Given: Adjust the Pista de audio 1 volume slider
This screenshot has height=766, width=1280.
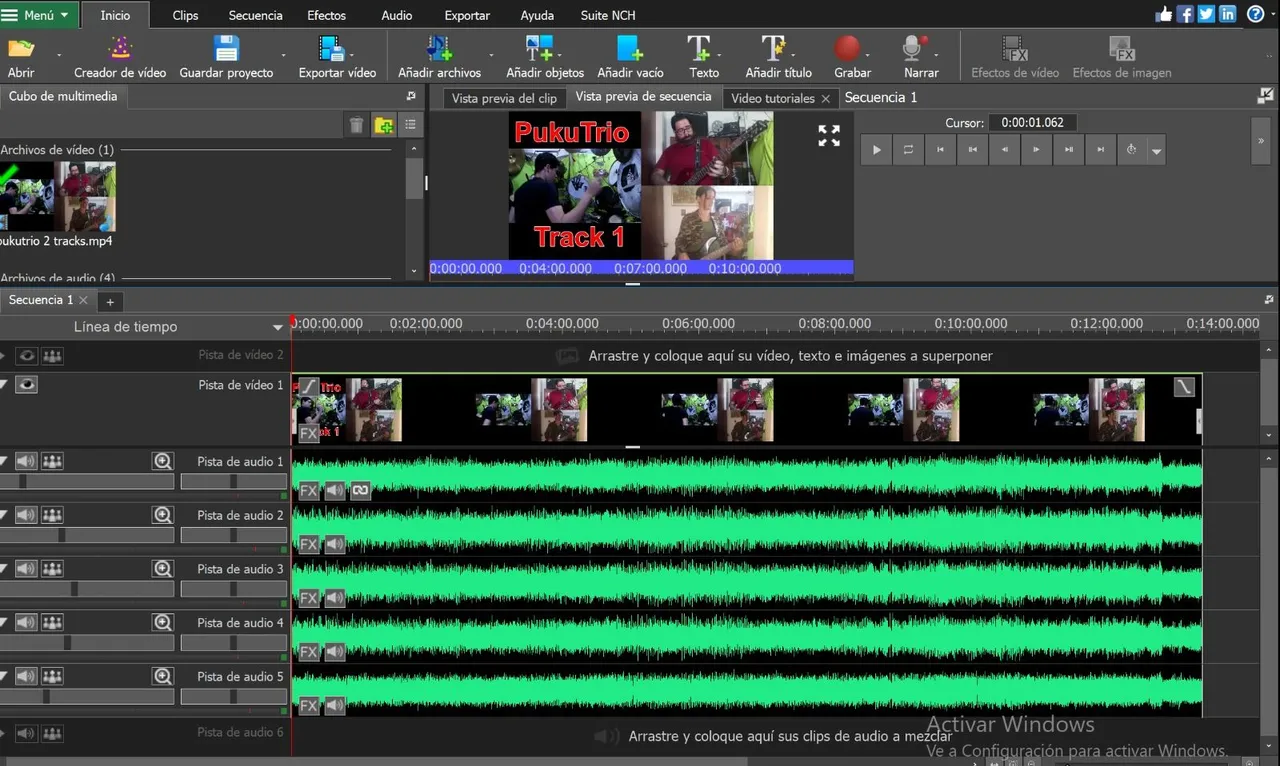Looking at the screenshot, I should (87, 481).
